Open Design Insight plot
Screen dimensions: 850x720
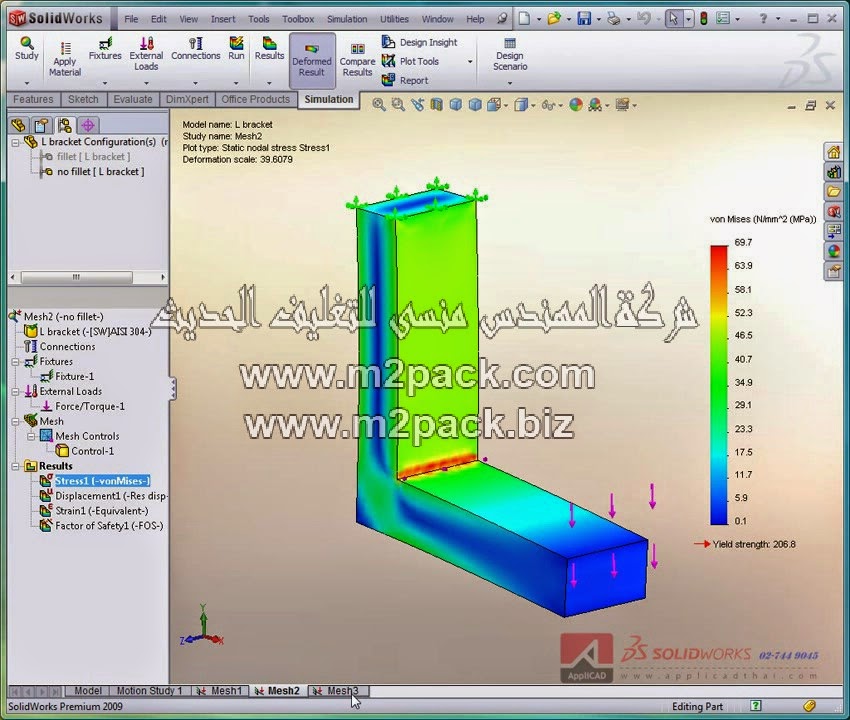tap(420, 42)
